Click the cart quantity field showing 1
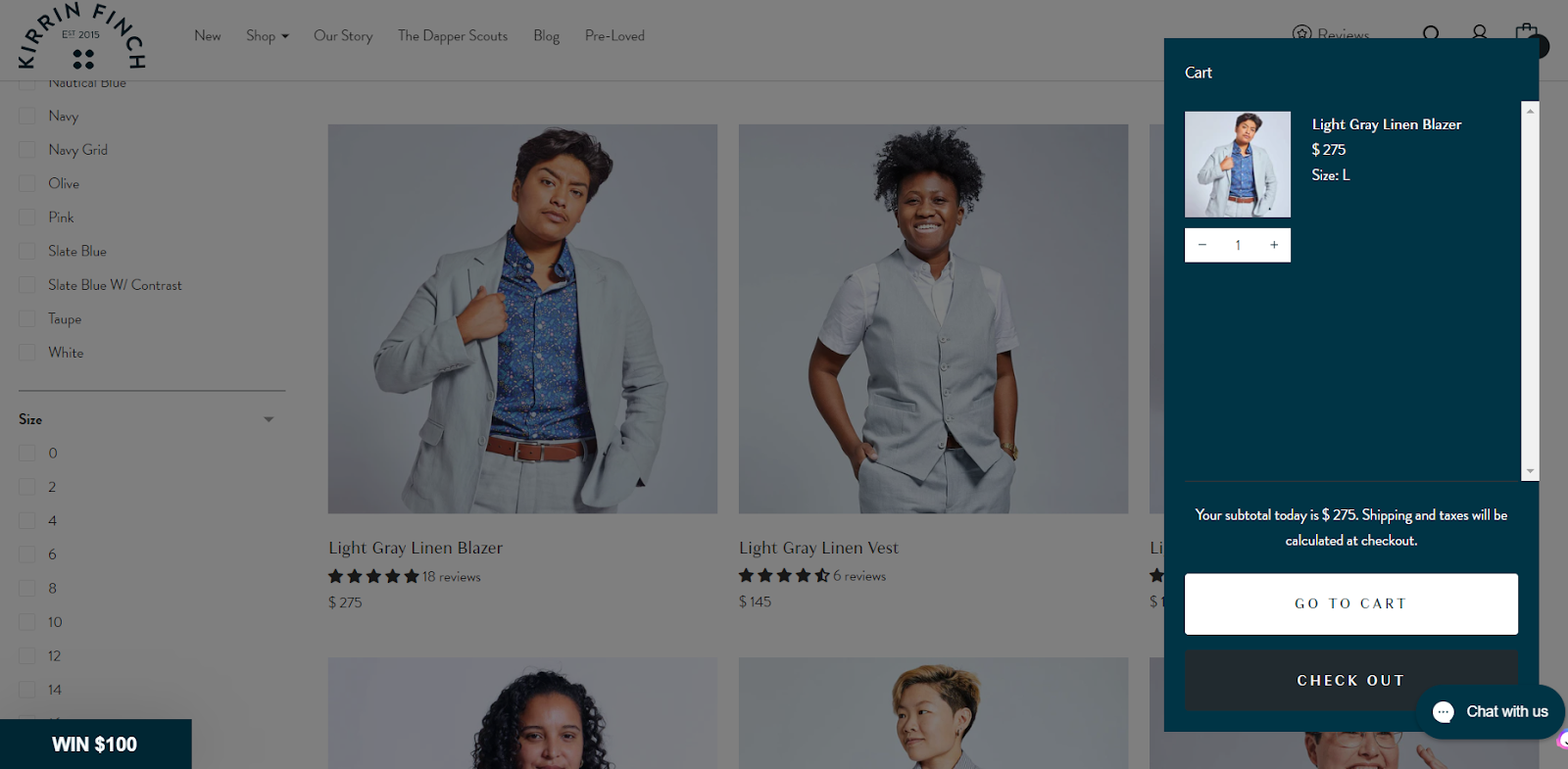The height and width of the screenshot is (769, 1568). coord(1238,245)
